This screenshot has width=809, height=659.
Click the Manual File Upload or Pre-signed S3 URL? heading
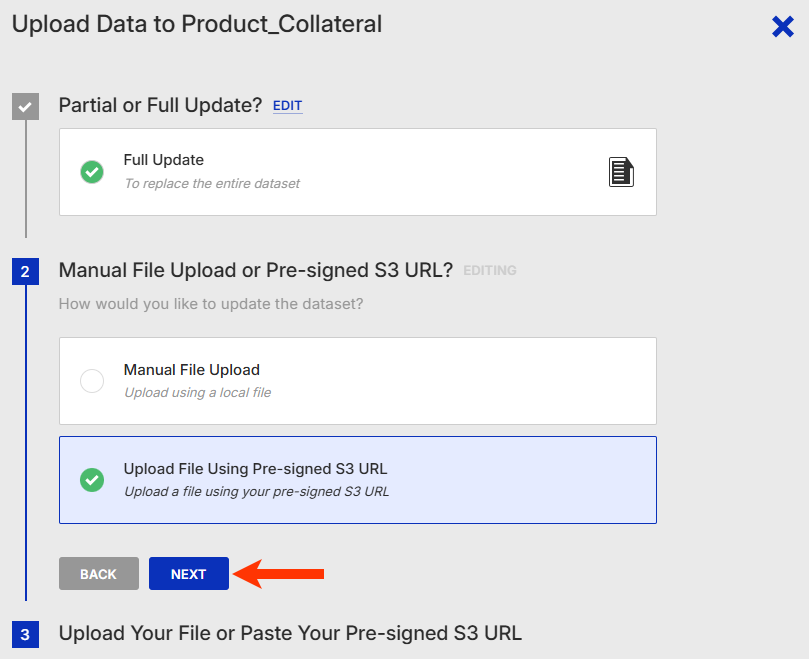pyautogui.click(x=256, y=270)
